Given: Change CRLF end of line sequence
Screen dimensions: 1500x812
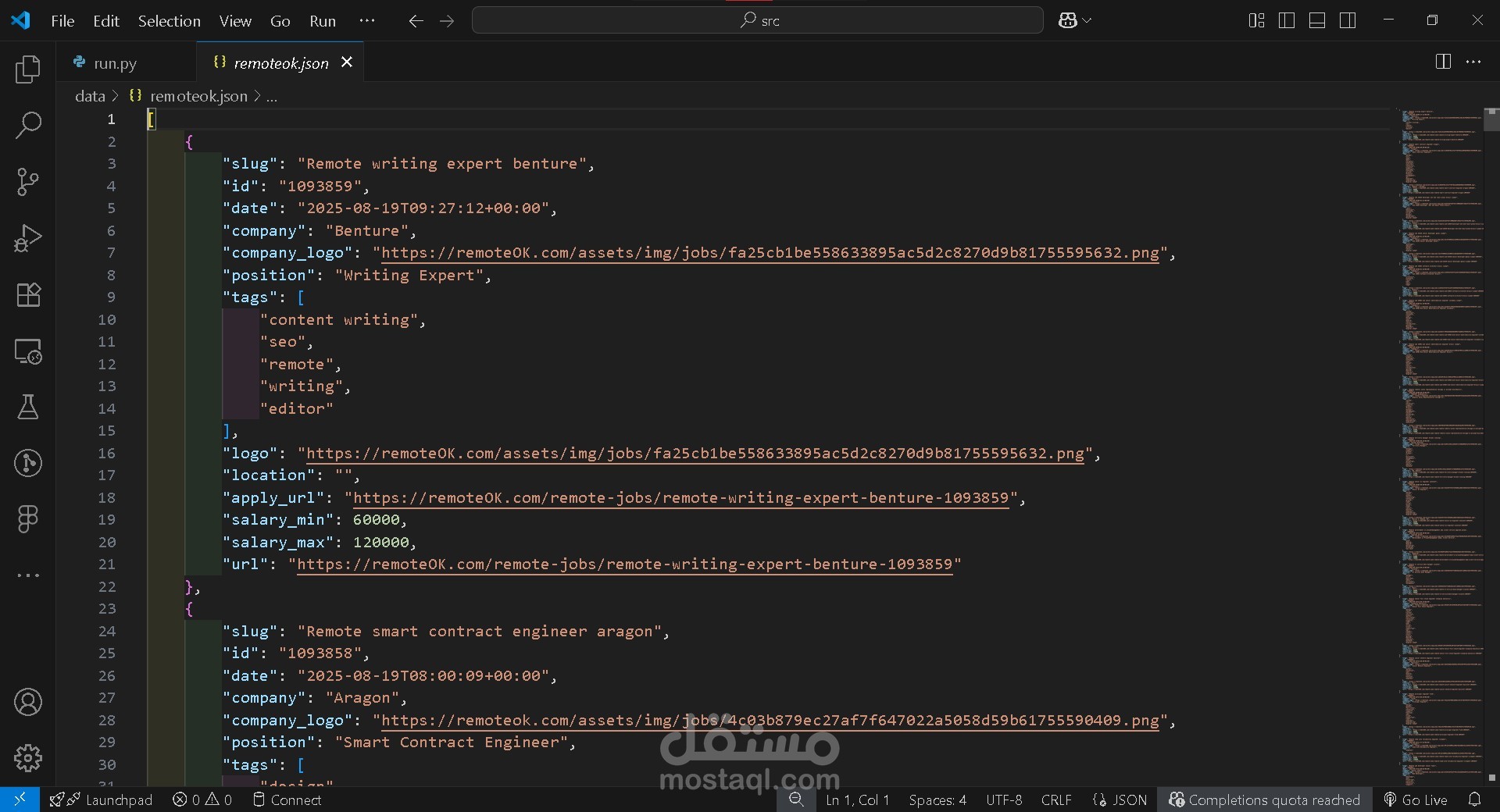Looking at the screenshot, I should (1056, 800).
